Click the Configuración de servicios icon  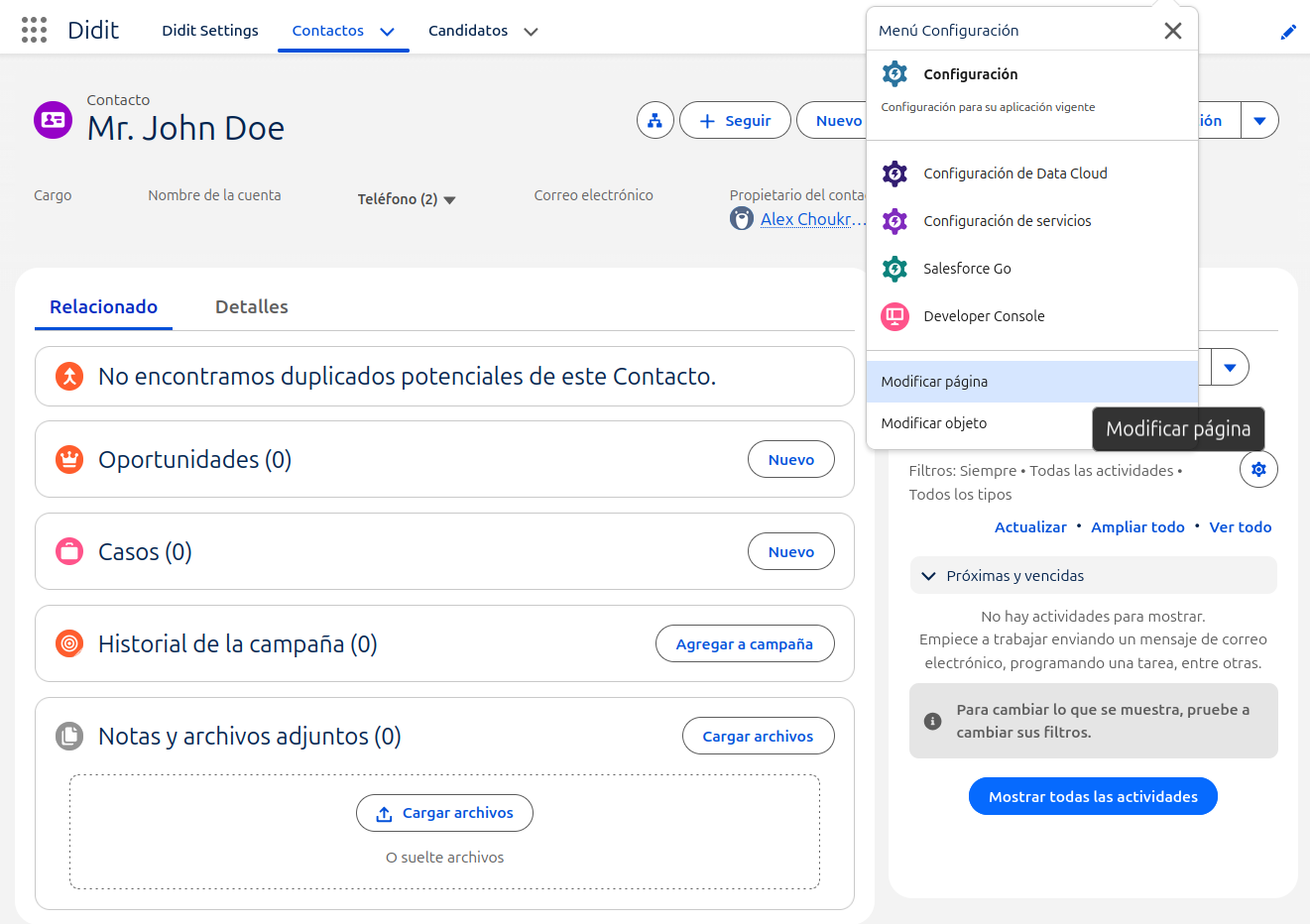click(x=894, y=221)
